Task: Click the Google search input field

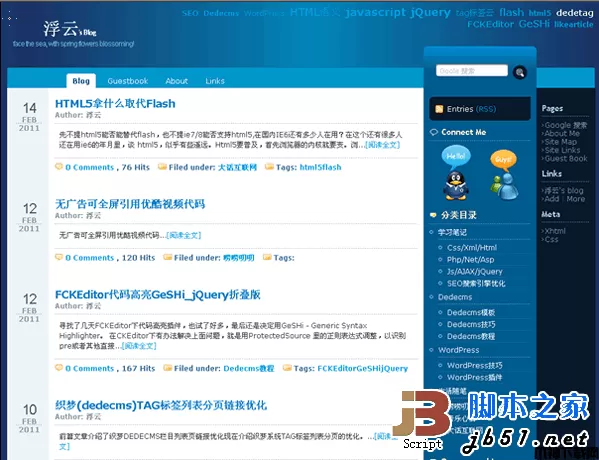Action: (472, 71)
